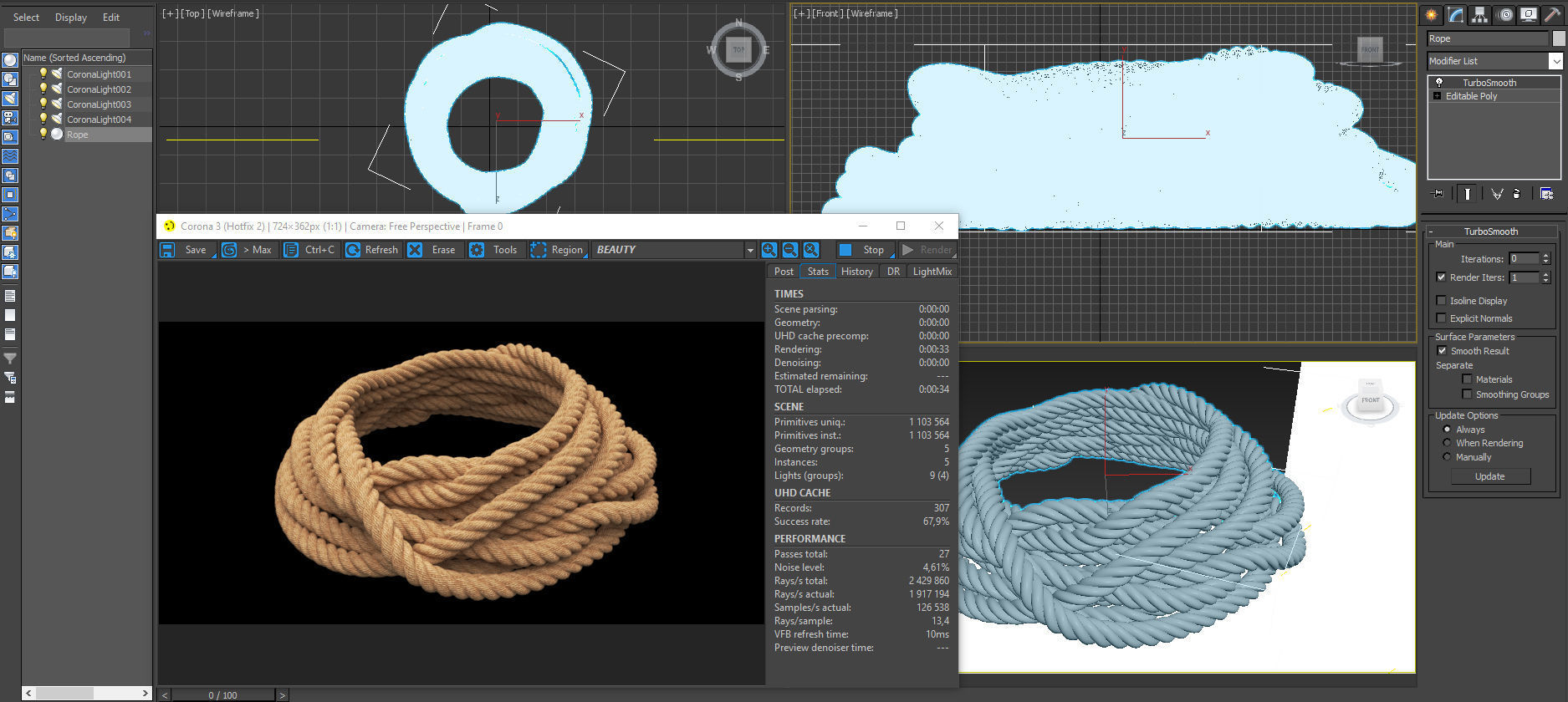Toggle the Display Geometry filter in Scene Explorer
1568x702 pixels.
click(x=10, y=60)
